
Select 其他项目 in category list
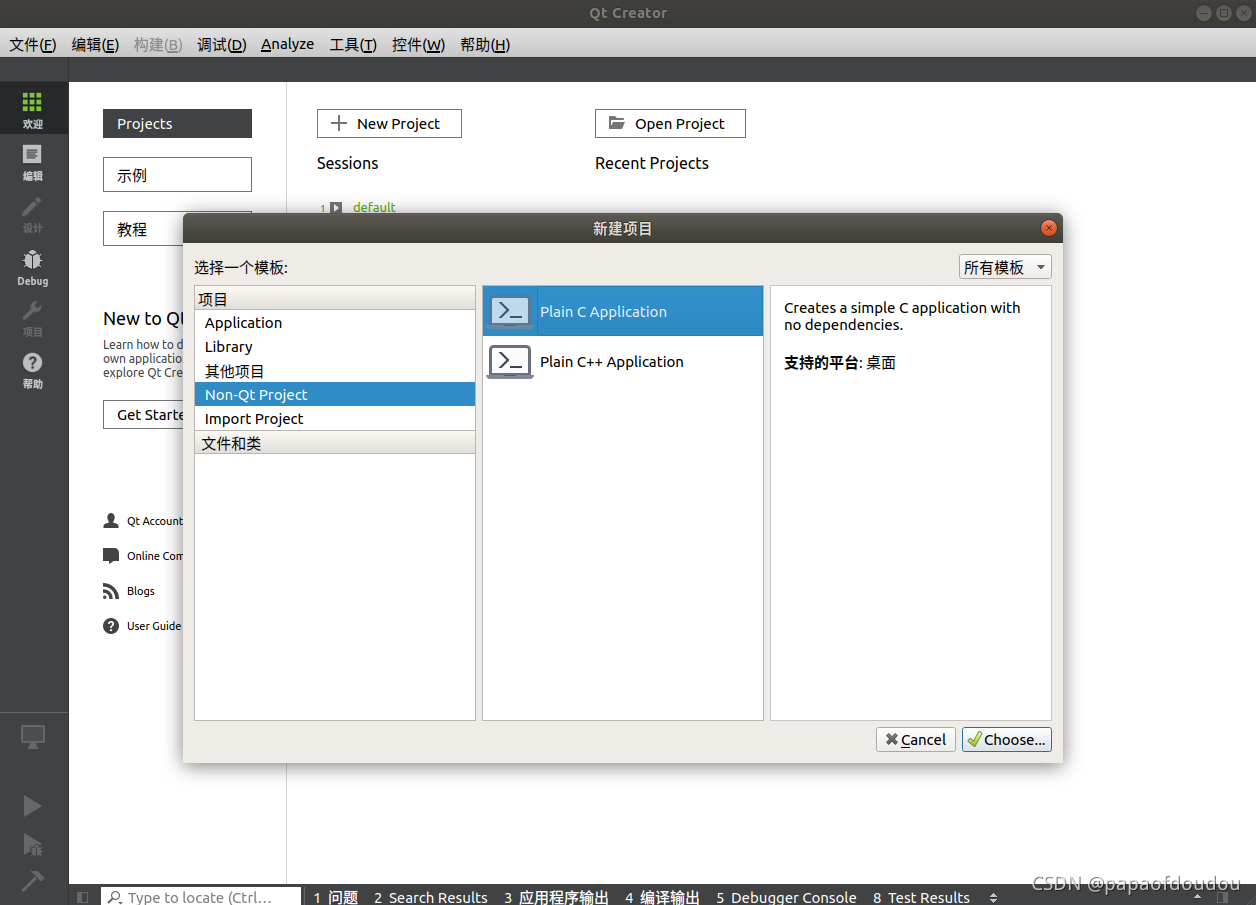pyautogui.click(x=335, y=370)
